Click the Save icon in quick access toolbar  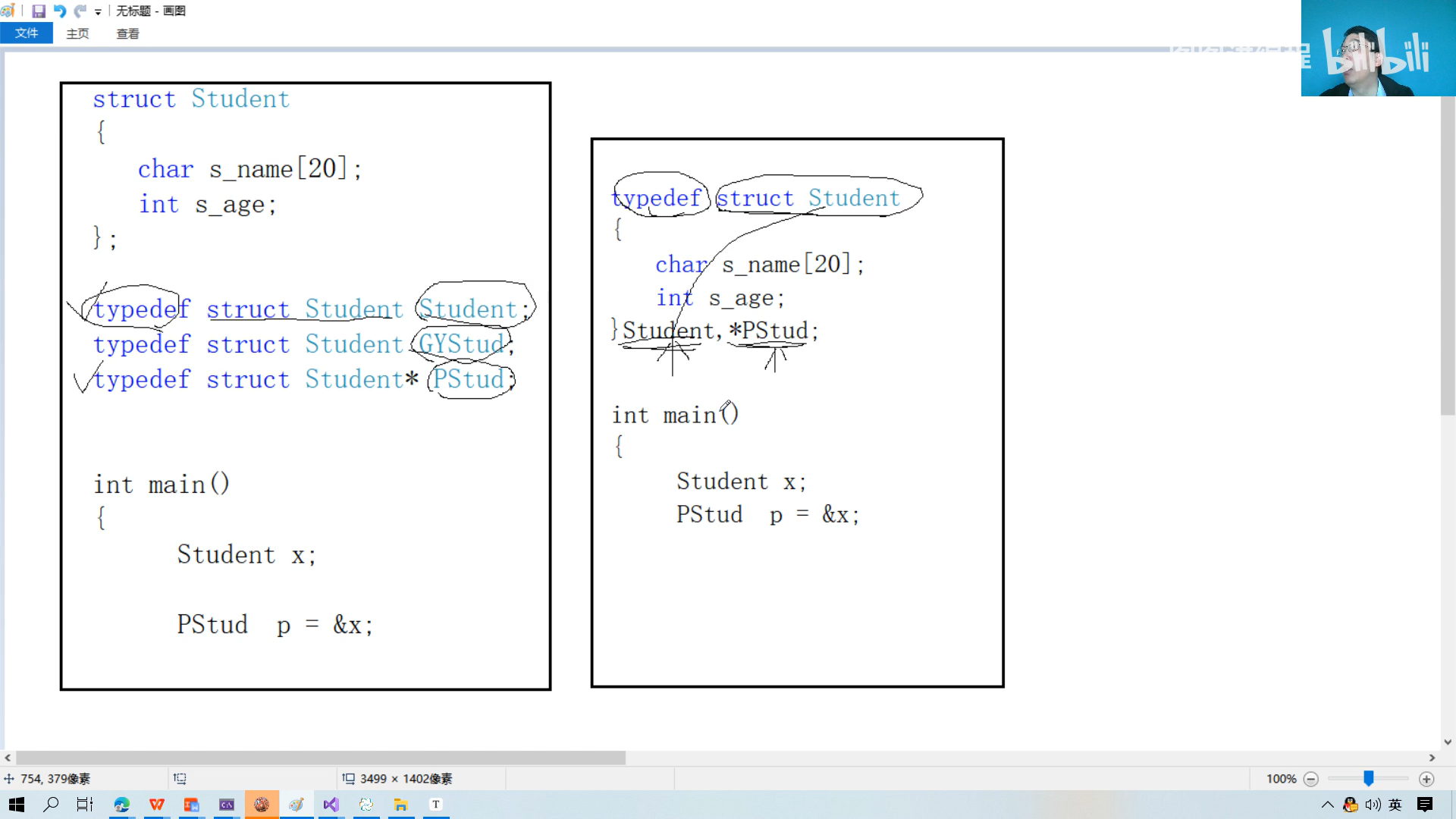coord(39,11)
